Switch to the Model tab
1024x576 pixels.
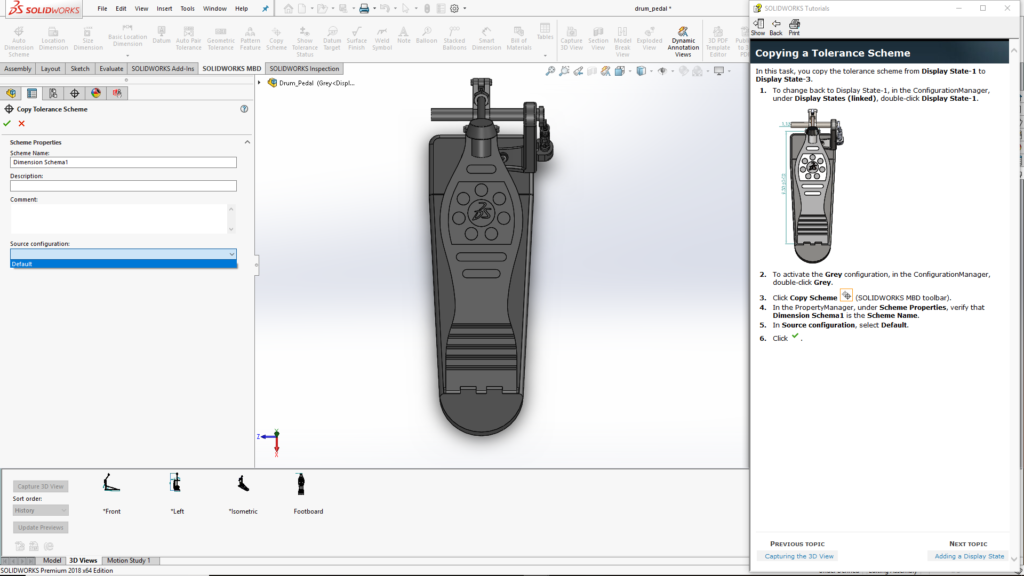pyautogui.click(x=52, y=560)
